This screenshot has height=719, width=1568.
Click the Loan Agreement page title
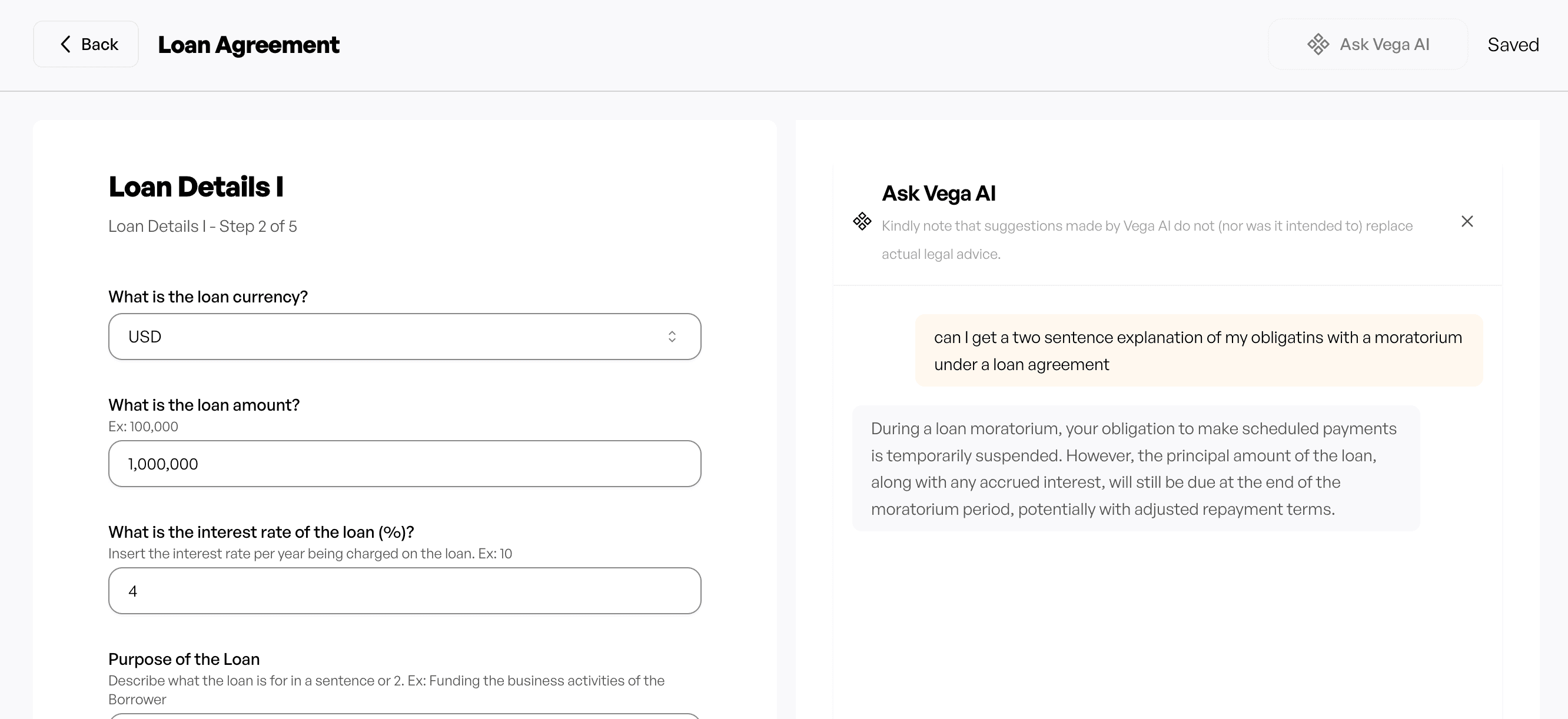click(248, 44)
